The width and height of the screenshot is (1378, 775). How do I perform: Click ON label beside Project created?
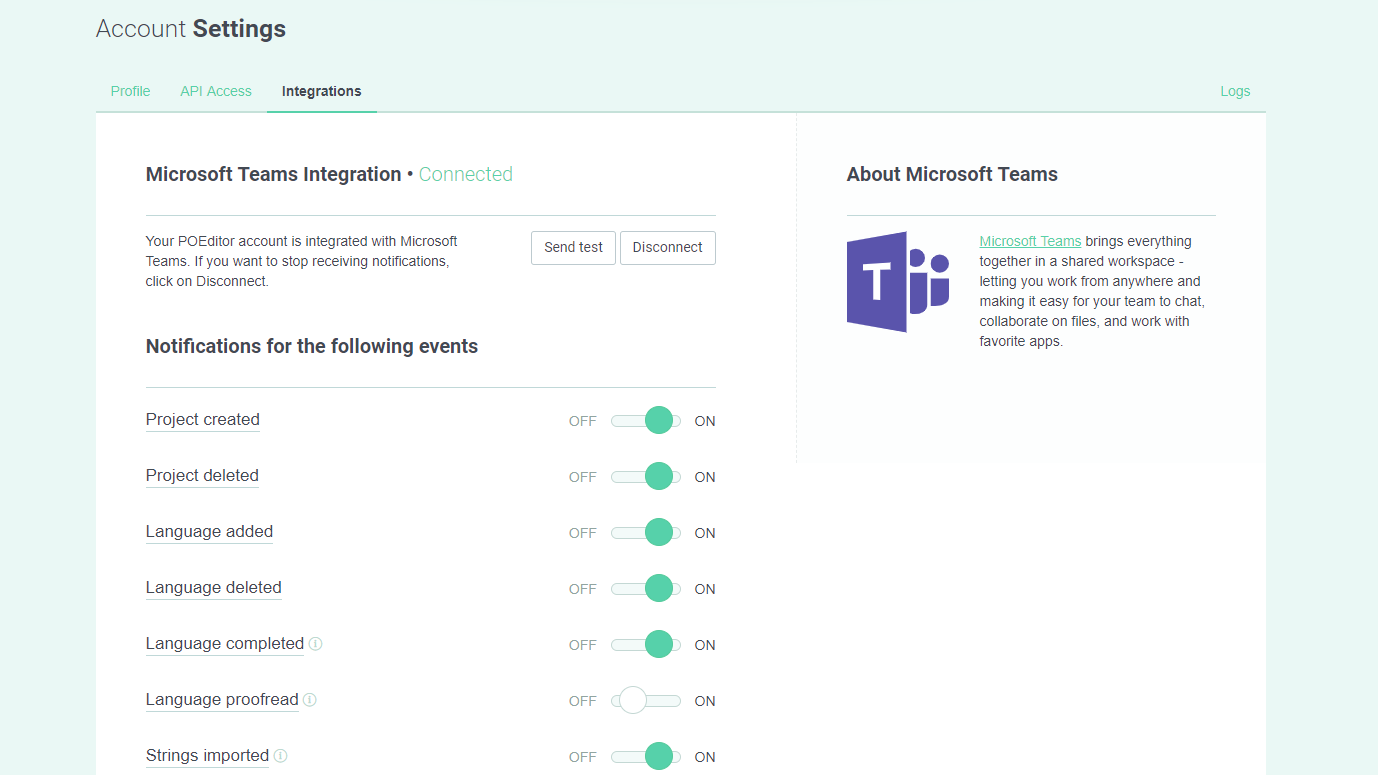click(x=705, y=421)
